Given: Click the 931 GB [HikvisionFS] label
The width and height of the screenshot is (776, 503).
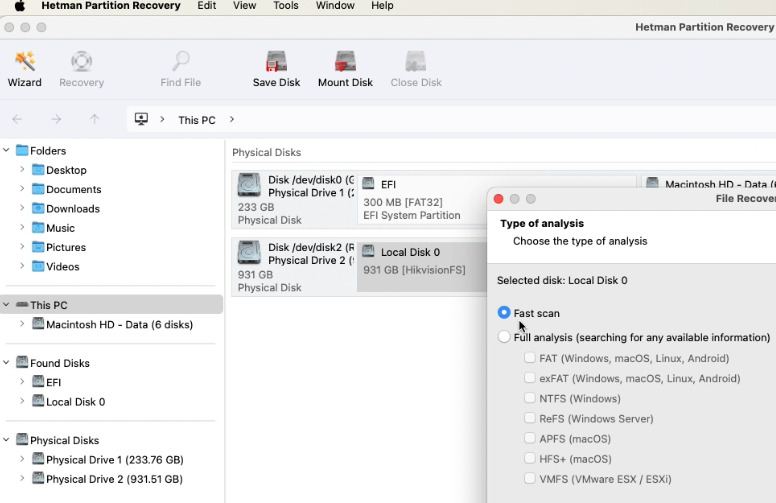Looking at the screenshot, I should click(414, 270).
